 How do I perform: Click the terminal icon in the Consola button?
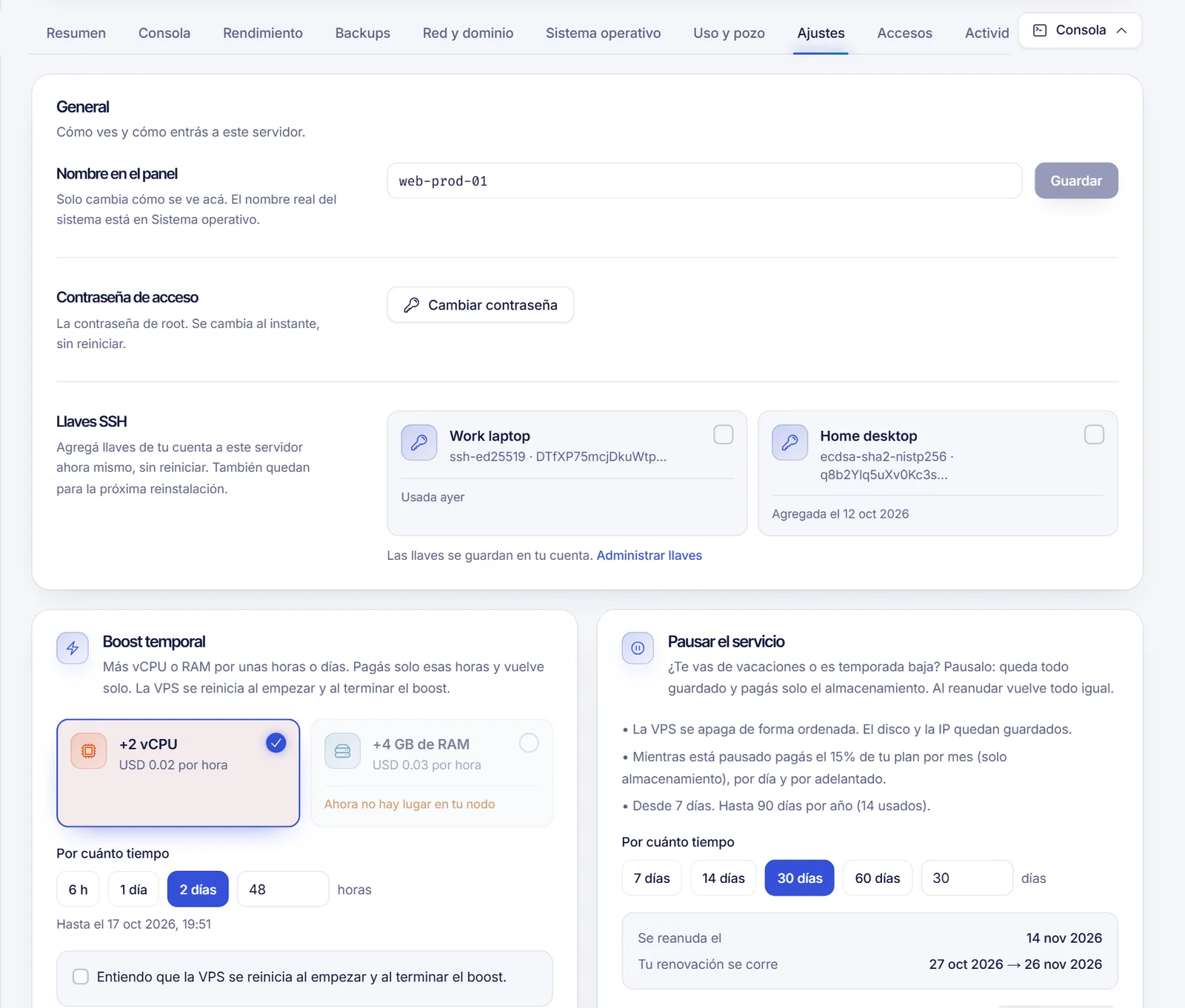(1040, 30)
